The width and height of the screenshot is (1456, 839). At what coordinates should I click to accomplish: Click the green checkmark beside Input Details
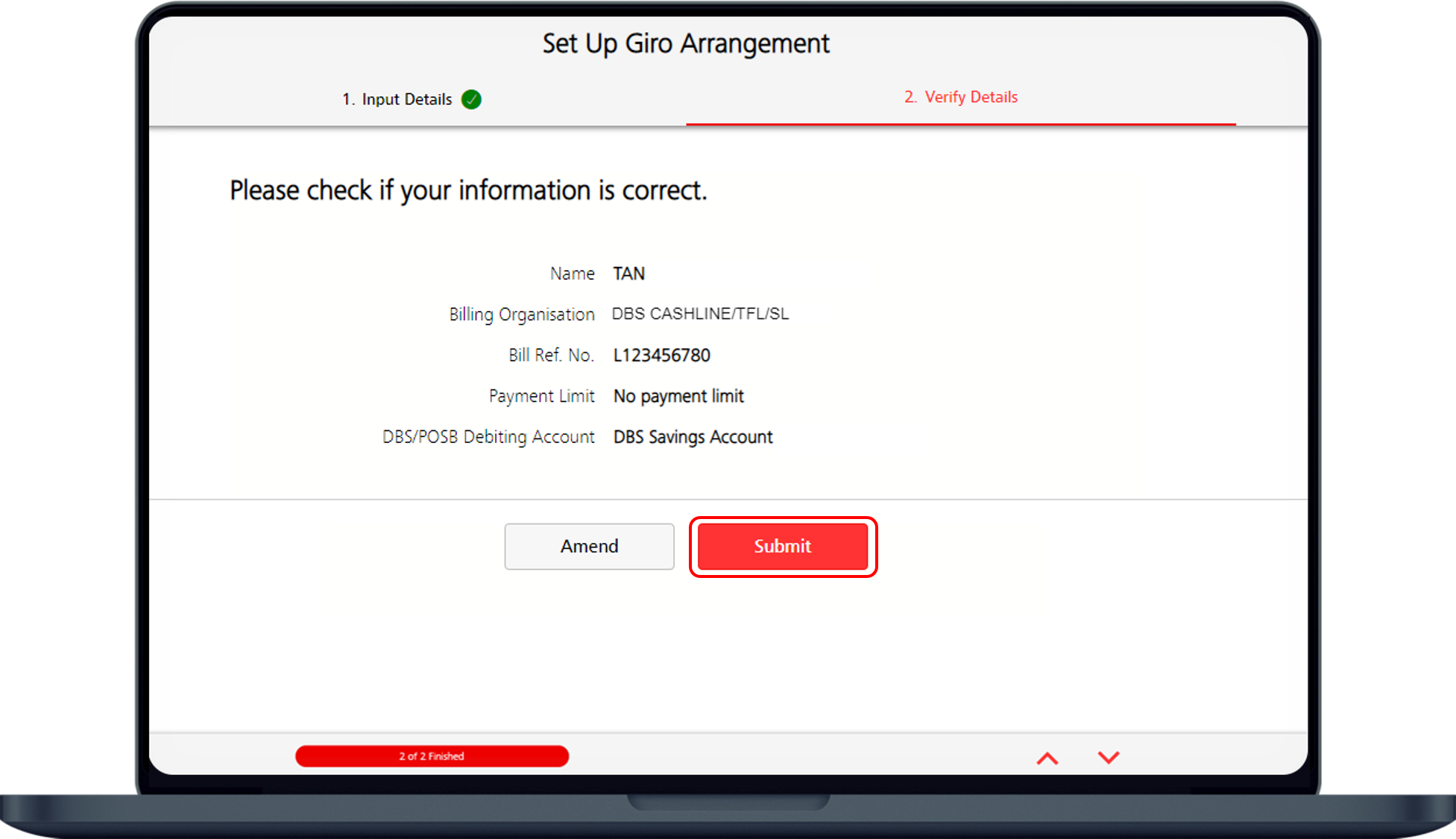(x=471, y=99)
